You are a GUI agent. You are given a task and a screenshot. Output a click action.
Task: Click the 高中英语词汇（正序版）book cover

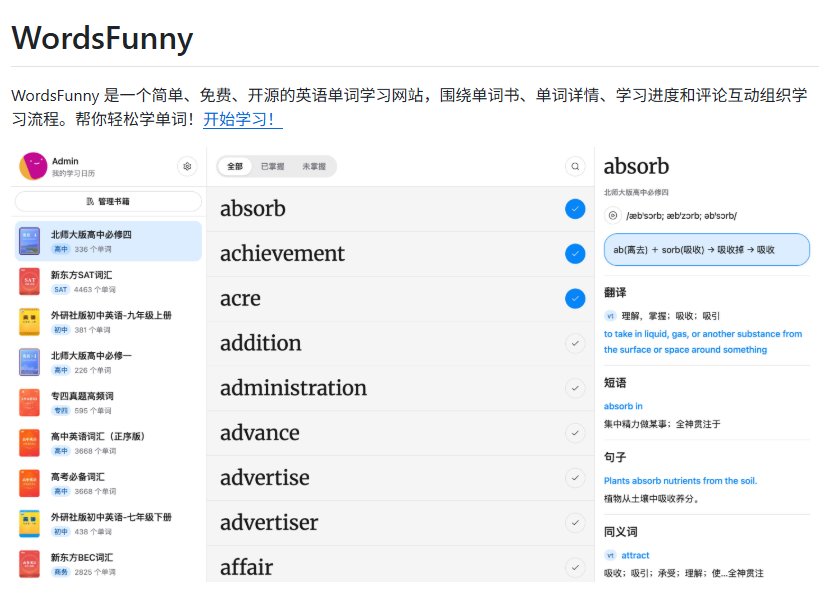click(29, 443)
